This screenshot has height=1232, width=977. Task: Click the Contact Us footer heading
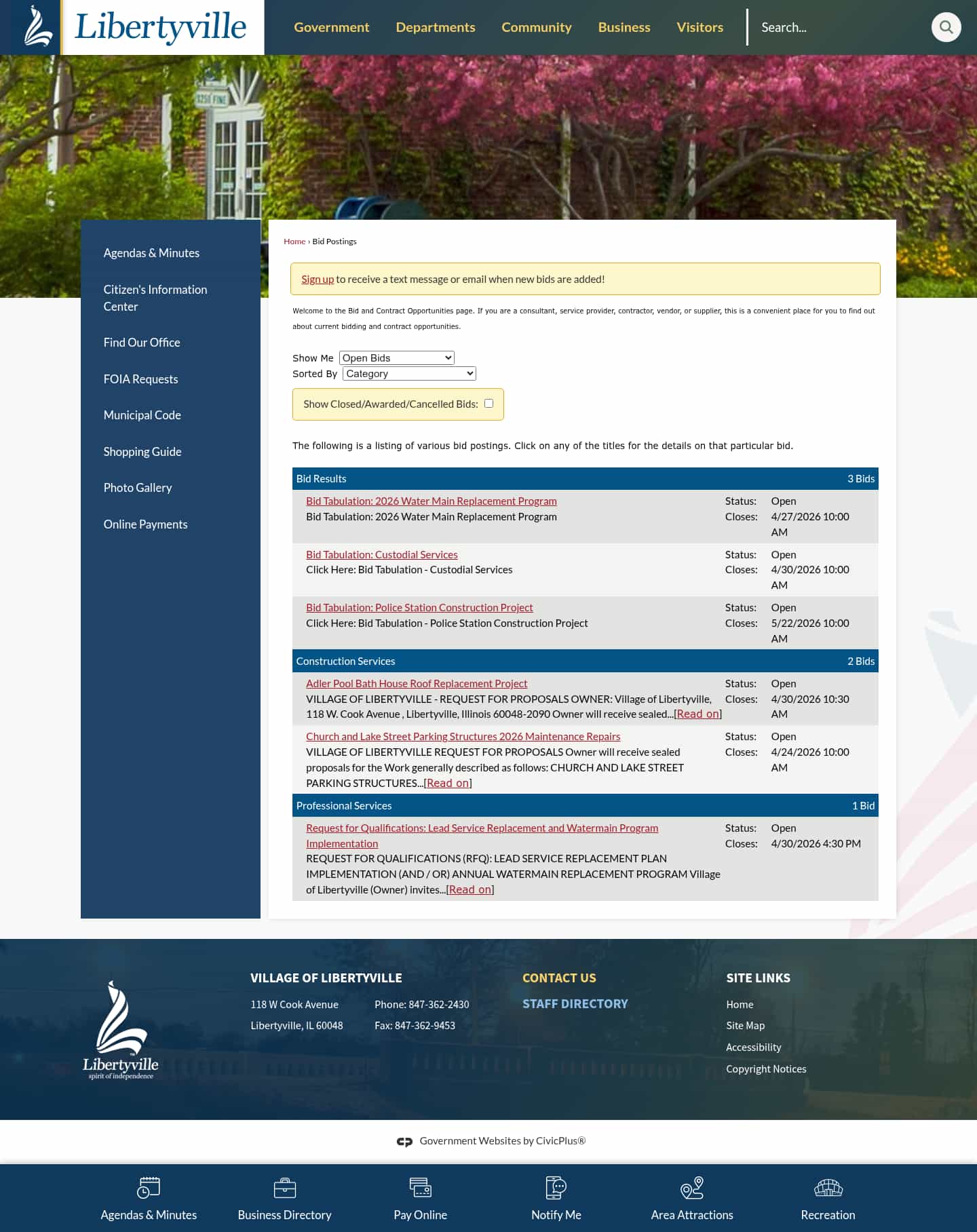point(559,978)
